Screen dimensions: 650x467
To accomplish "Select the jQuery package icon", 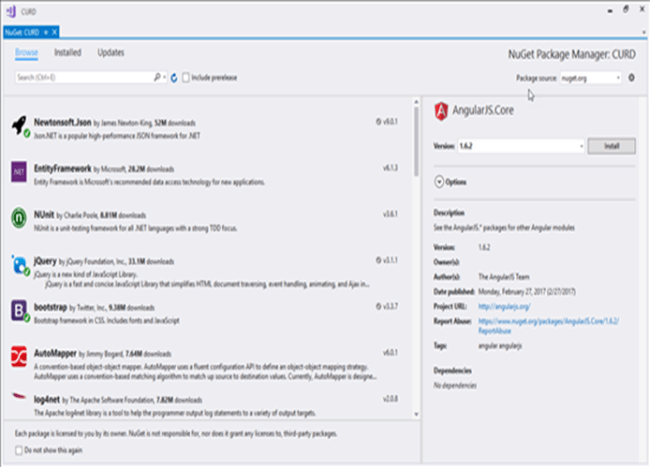I will 20,265.
